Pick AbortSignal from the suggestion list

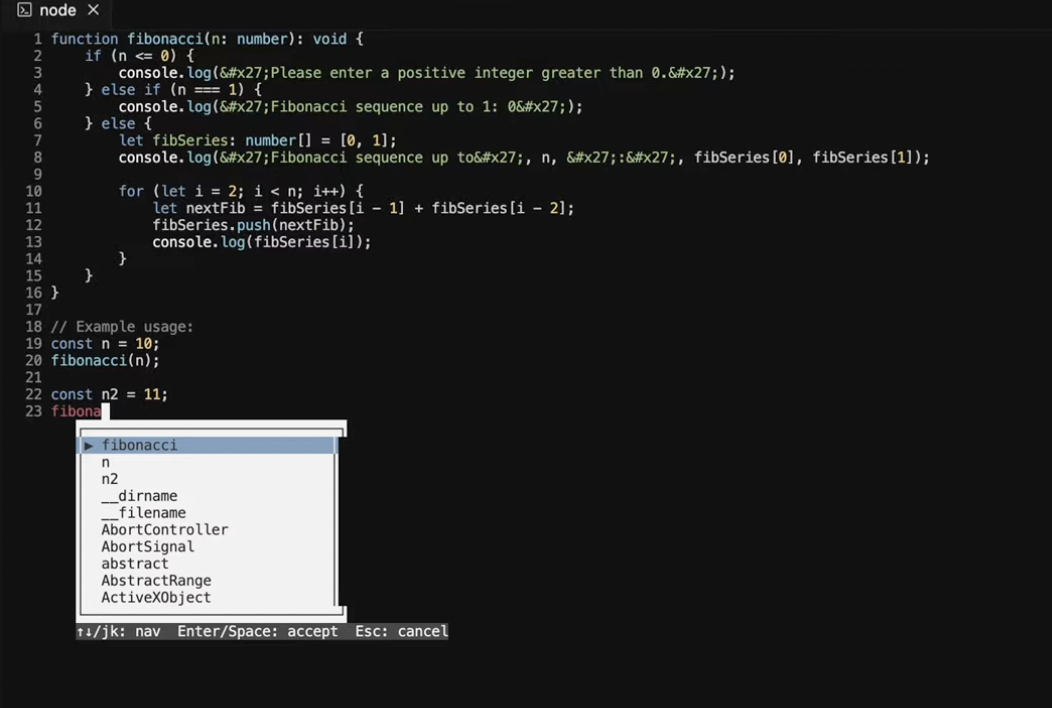[x=147, y=547]
